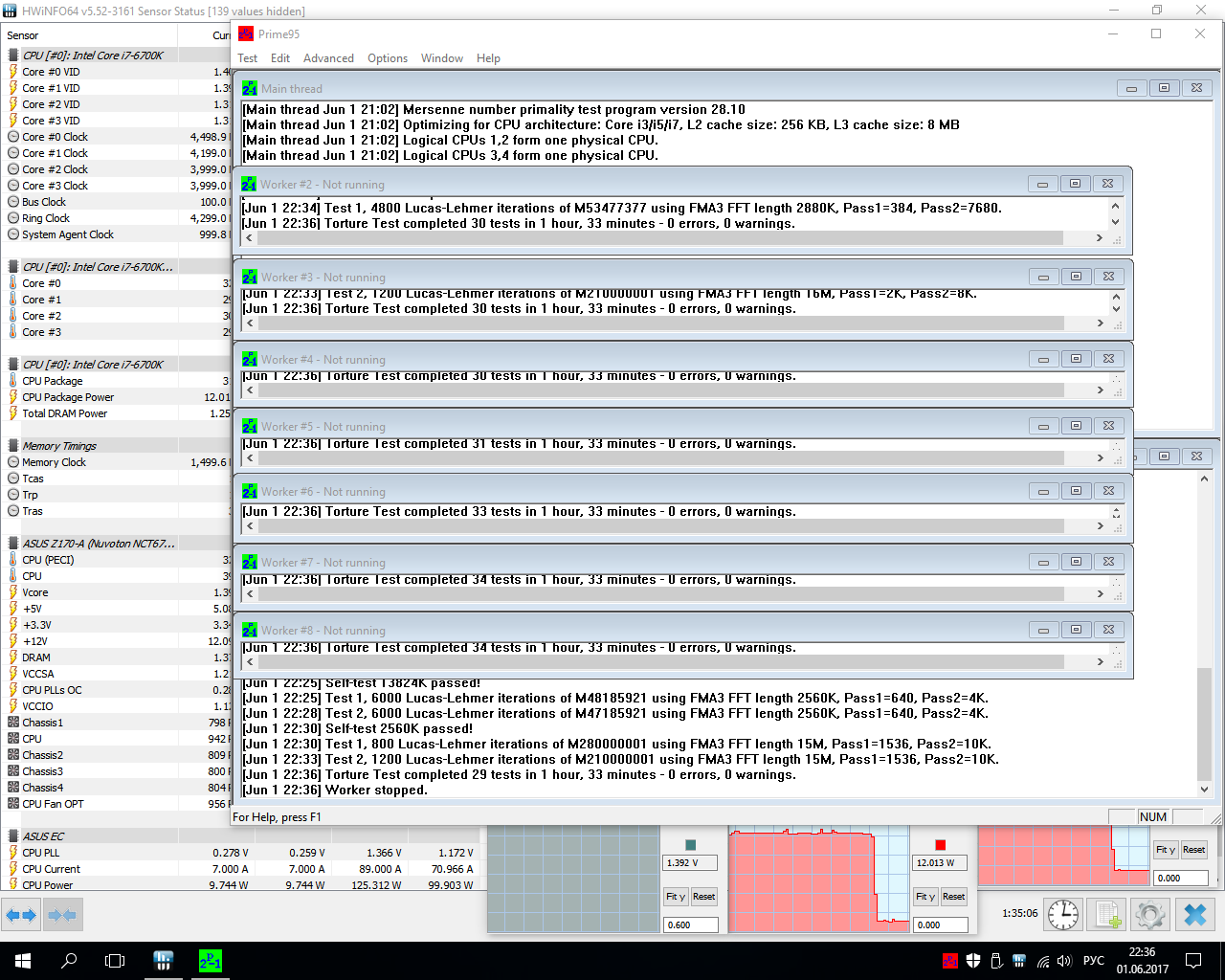
Task: Click the 1.392 V value field
Action: (x=691, y=863)
